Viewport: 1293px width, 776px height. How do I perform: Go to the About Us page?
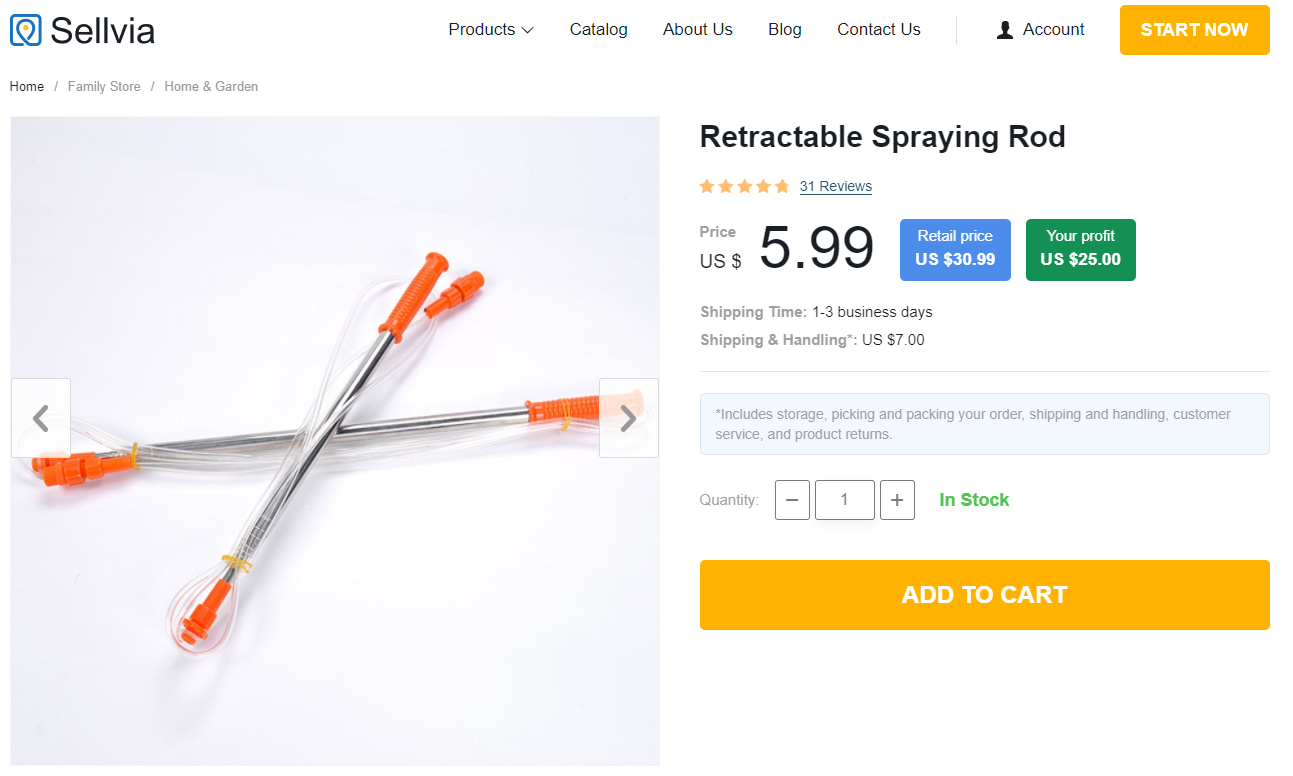point(697,30)
